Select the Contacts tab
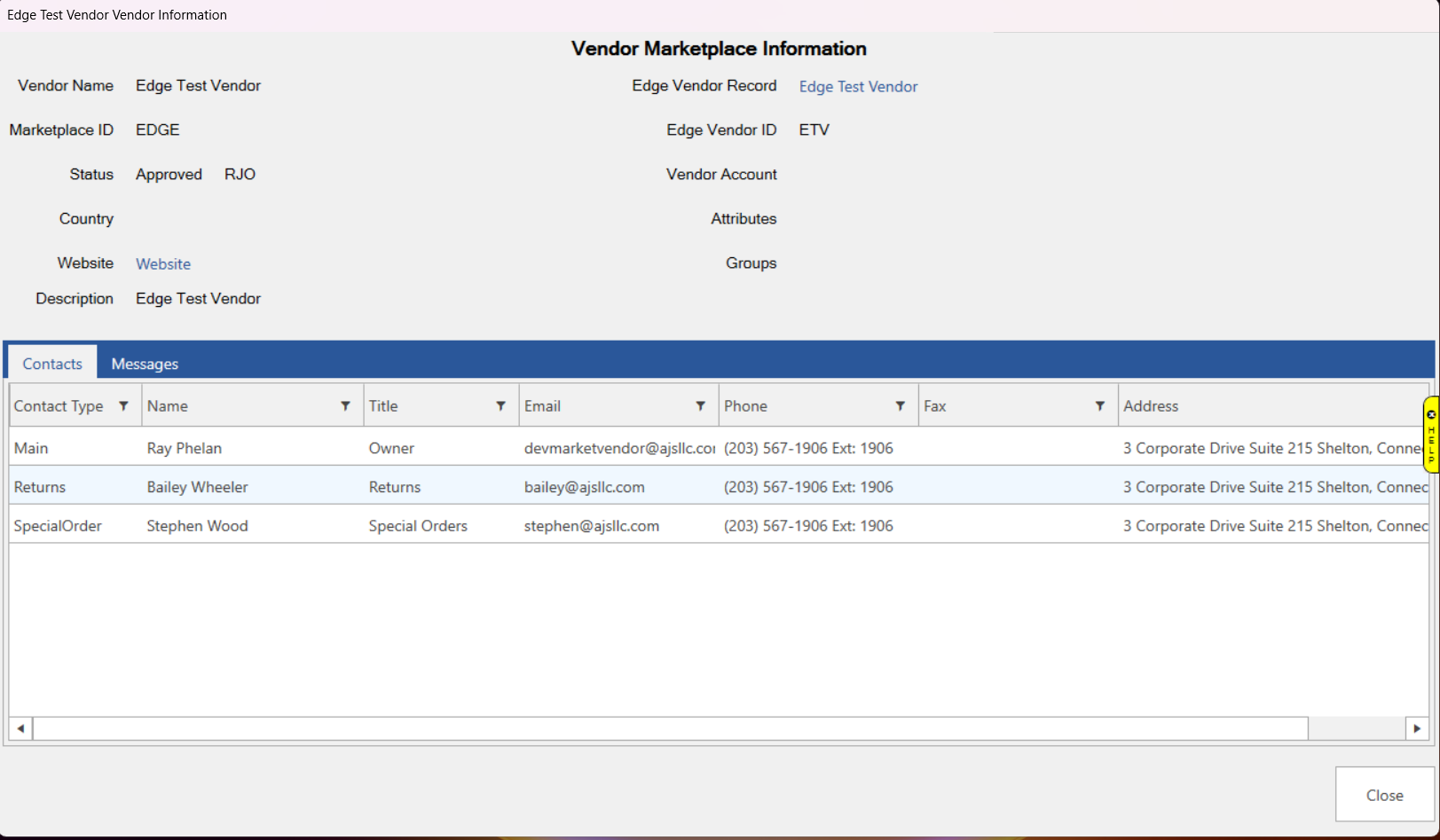 pos(52,364)
